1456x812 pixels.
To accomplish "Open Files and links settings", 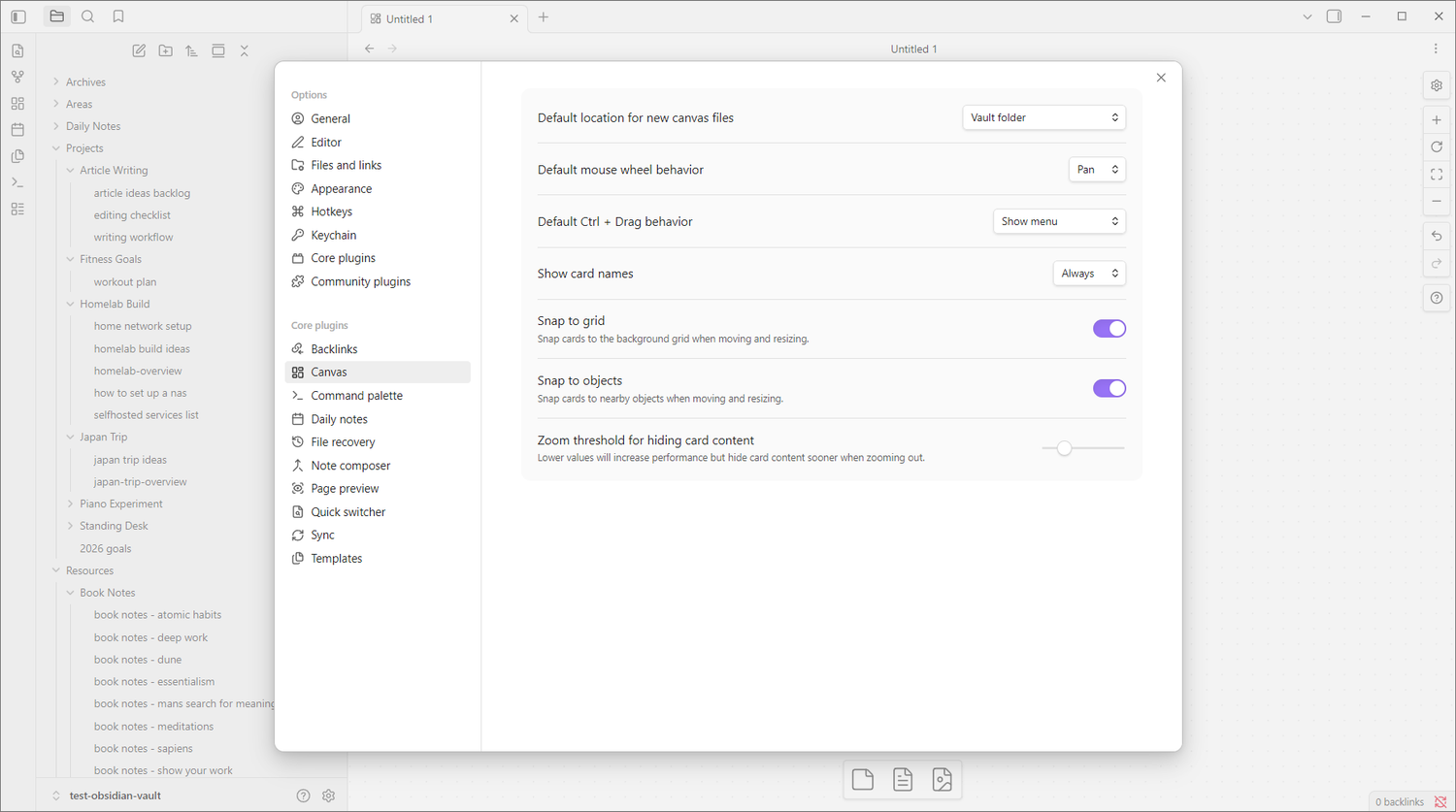I will 378,165.
